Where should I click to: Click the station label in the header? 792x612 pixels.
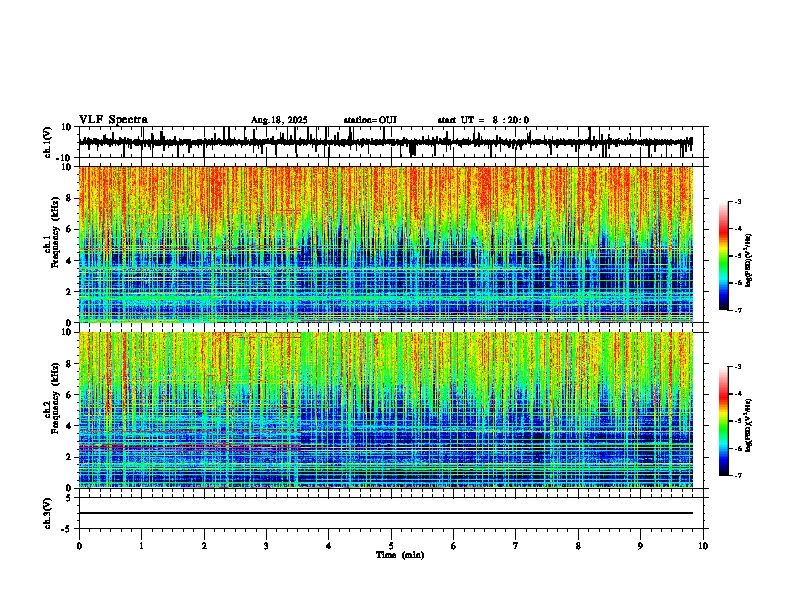(x=370, y=120)
